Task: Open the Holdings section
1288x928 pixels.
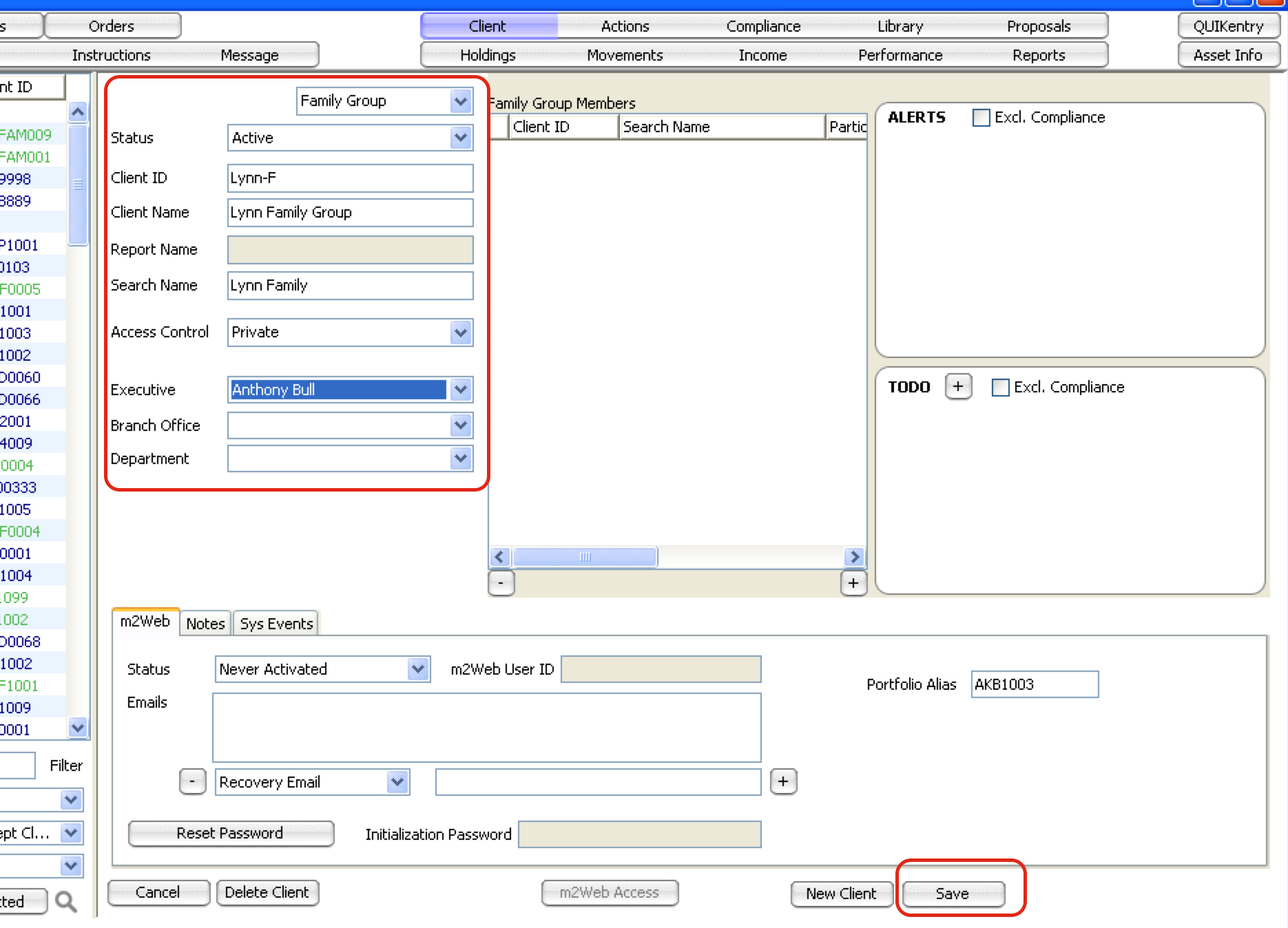Action: click(x=488, y=55)
